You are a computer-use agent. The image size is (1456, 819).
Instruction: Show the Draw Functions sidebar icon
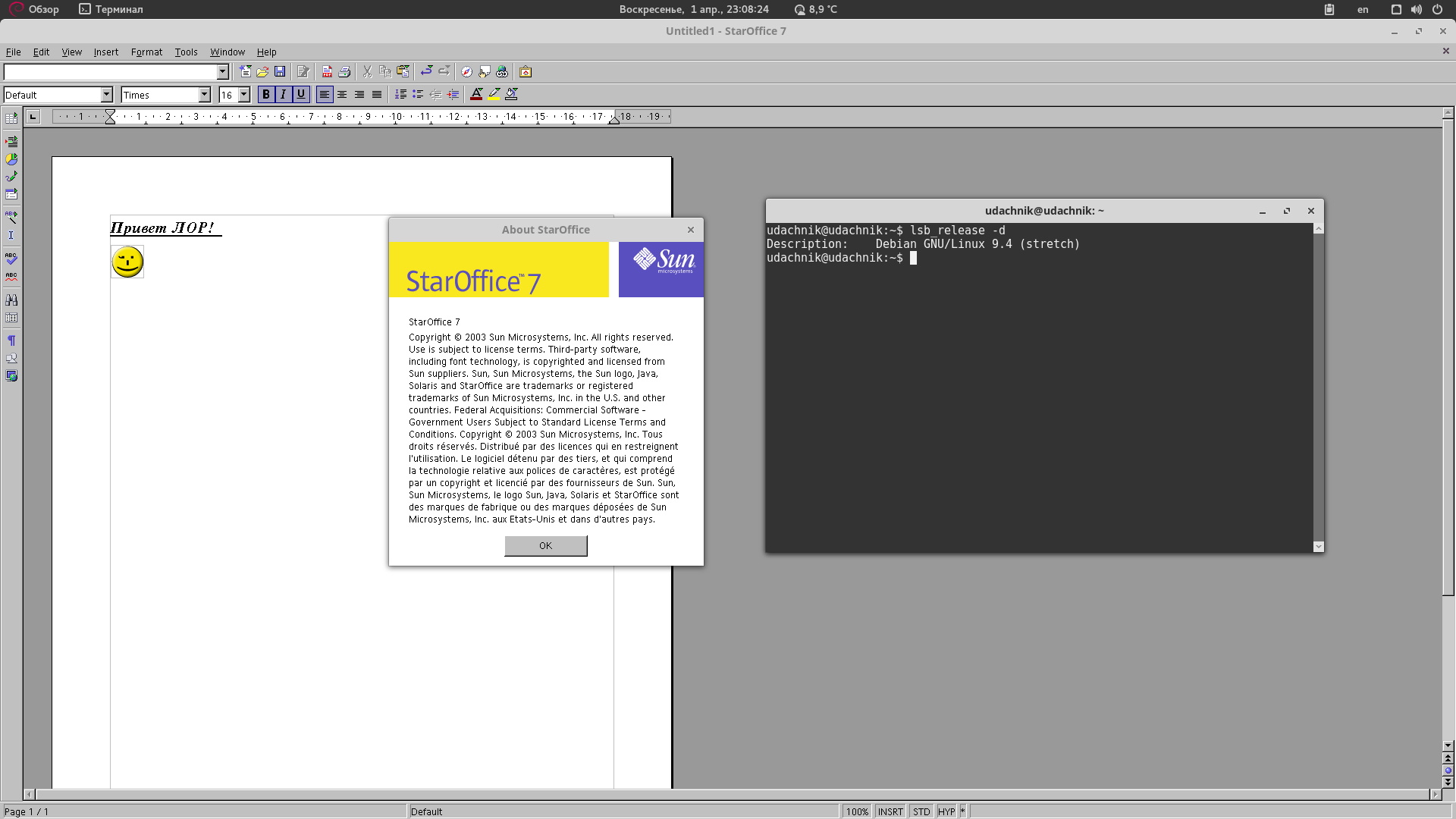11,177
